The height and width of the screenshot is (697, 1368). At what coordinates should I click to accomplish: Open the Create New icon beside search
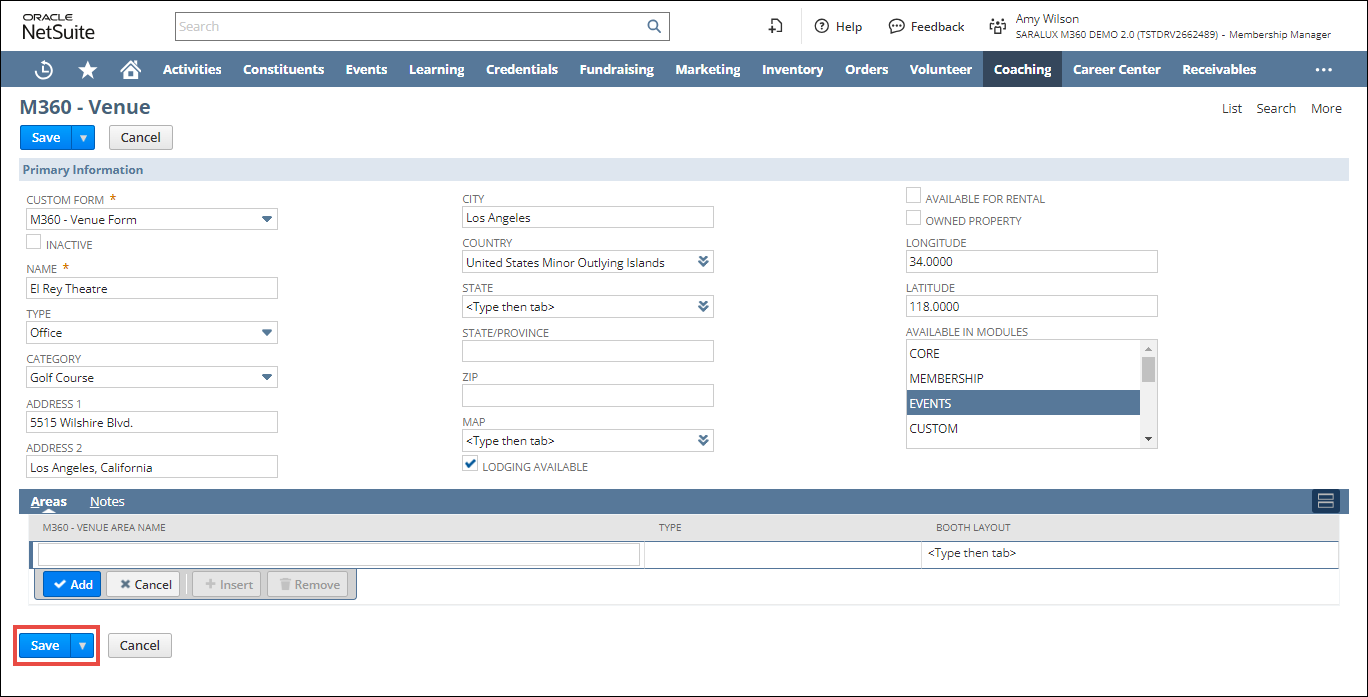(x=775, y=27)
